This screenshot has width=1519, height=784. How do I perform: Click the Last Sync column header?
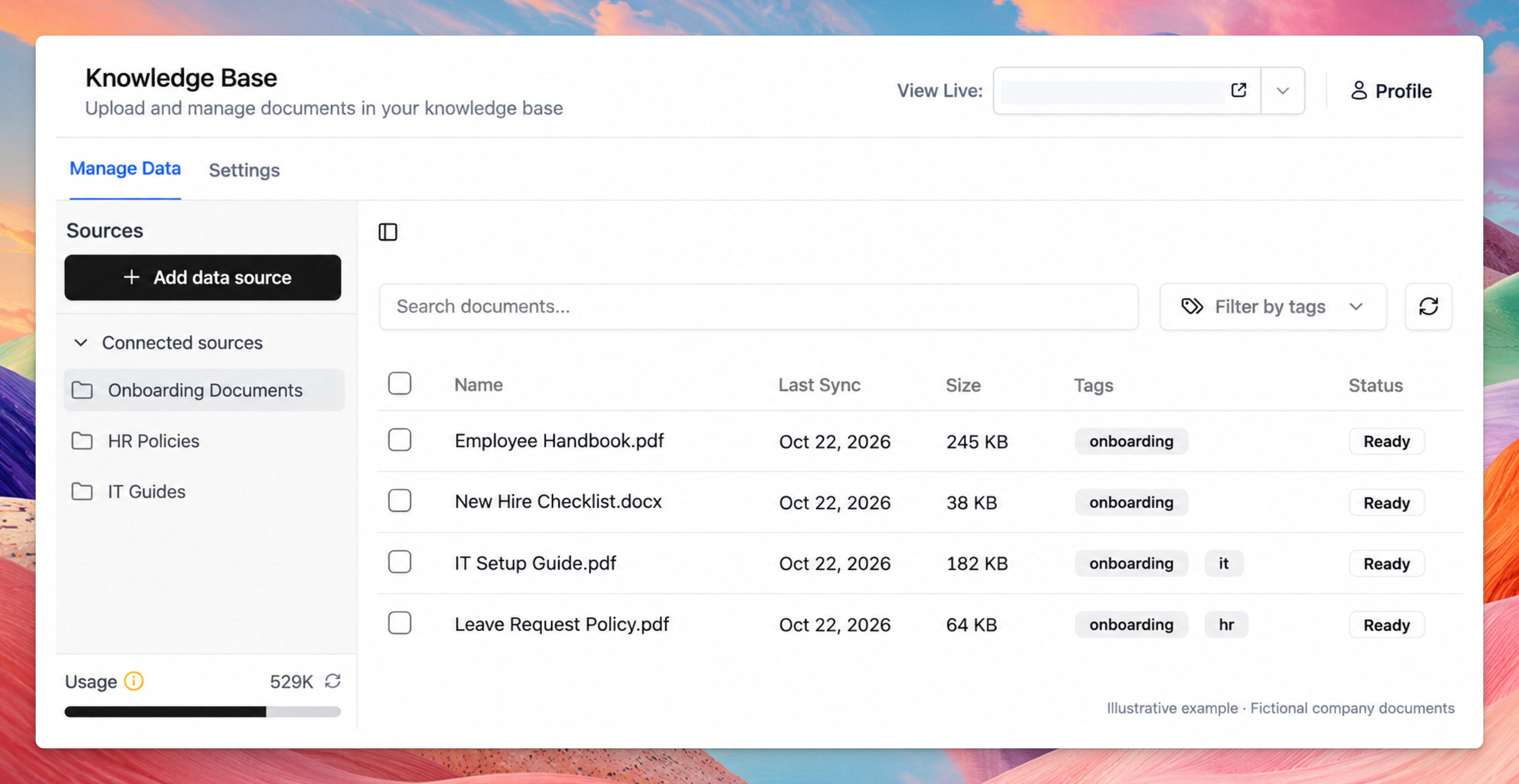point(819,385)
